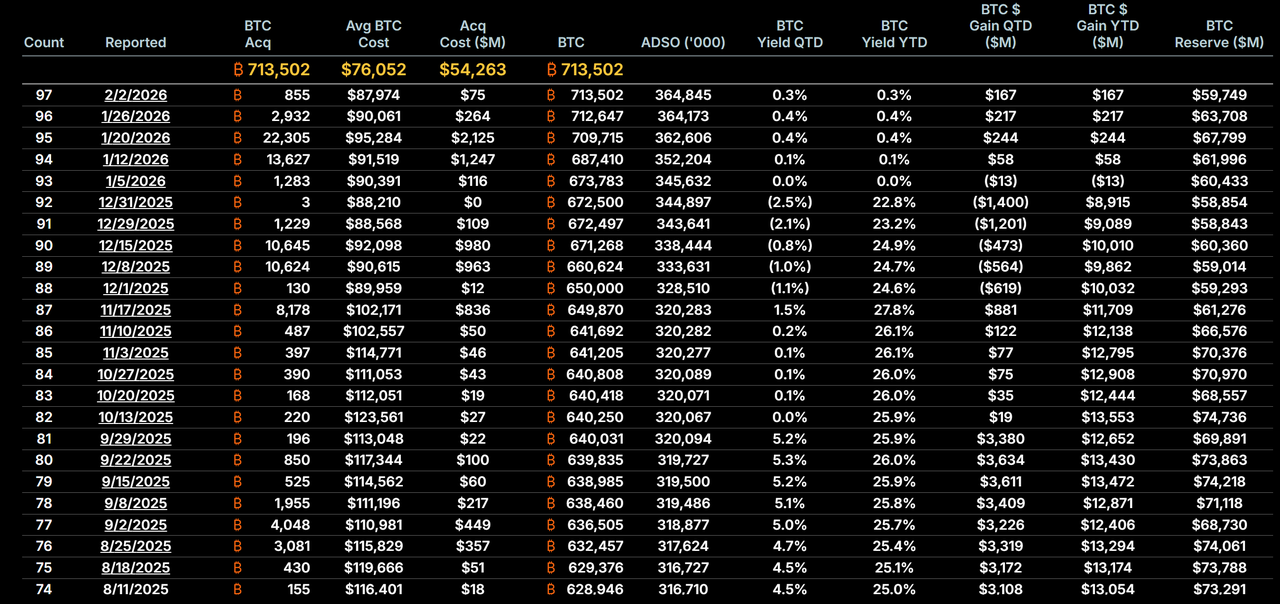Click Bitcoin symbol beside 13,627 BTC acquired

(237, 160)
